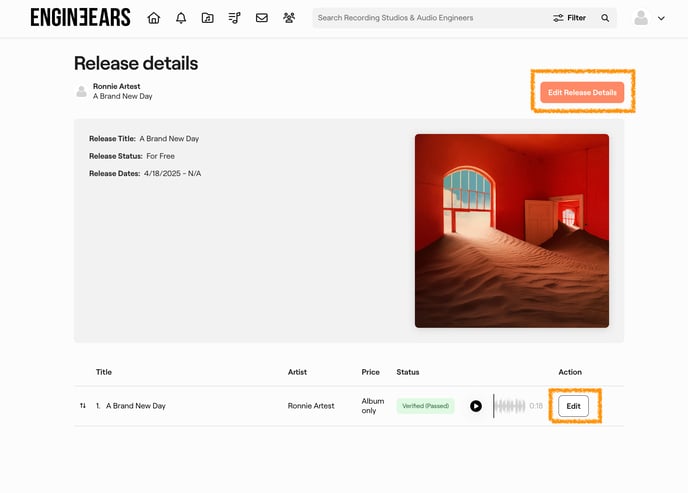Screen dimensions: 688x493
Task: Open the music folder icon
Action: (x=207, y=18)
